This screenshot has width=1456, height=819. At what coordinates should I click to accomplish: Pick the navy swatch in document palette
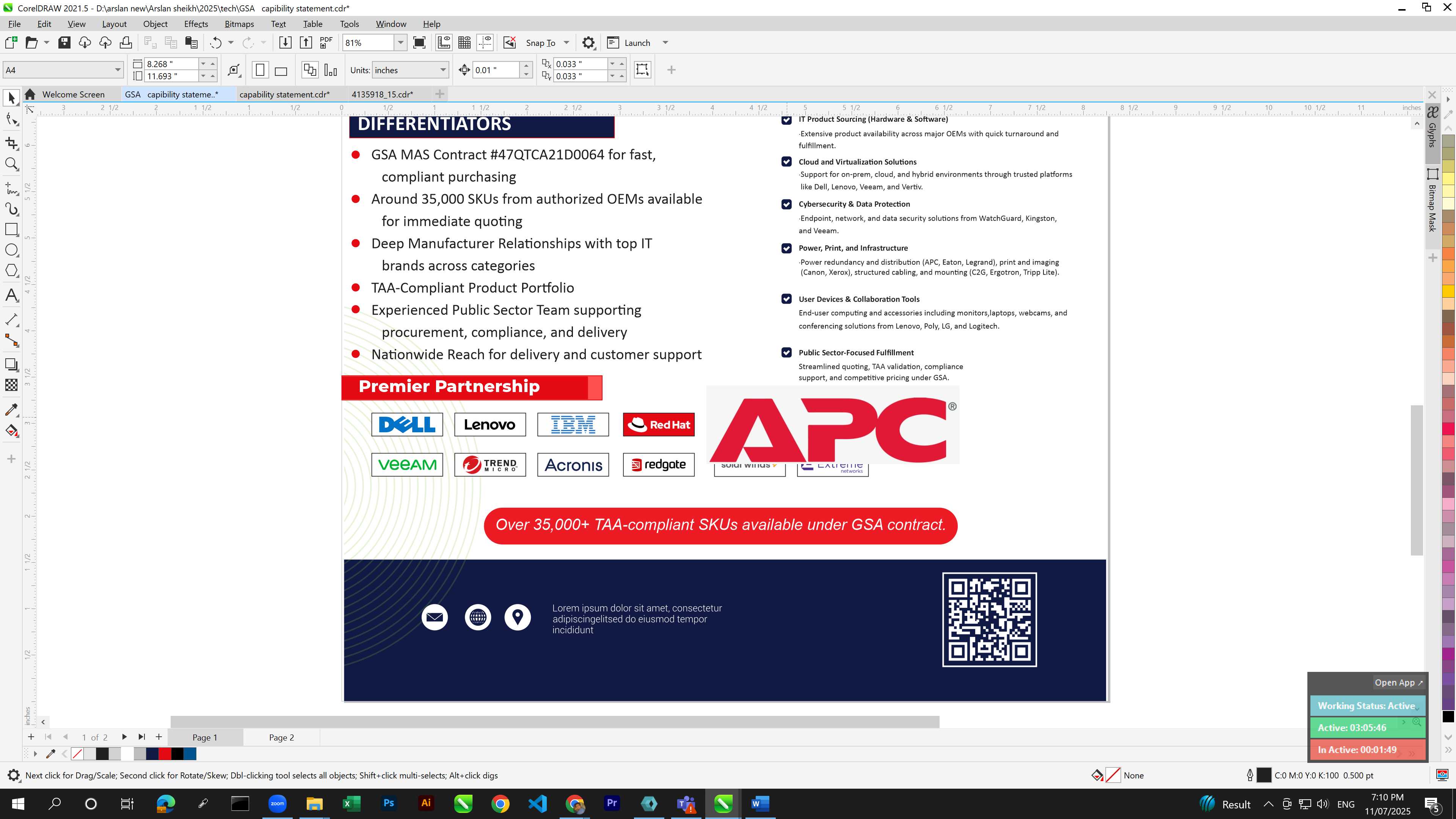pyautogui.click(x=152, y=753)
